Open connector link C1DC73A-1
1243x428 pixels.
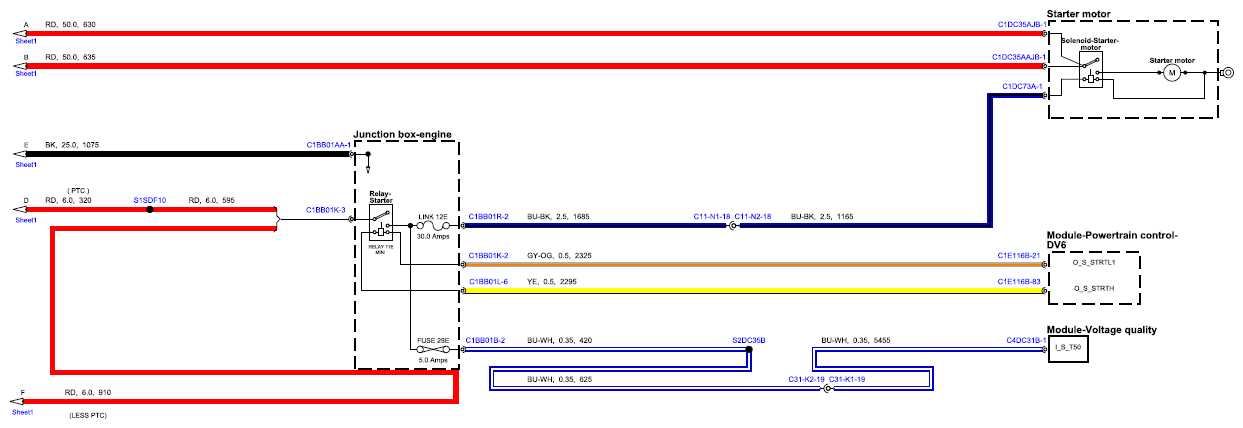pos(1023,86)
